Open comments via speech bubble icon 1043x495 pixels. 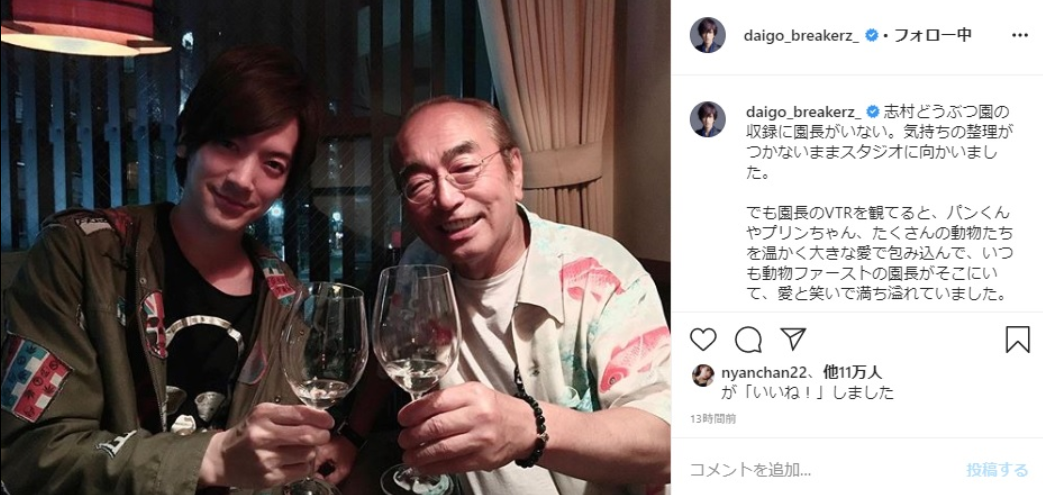click(x=748, y=339)
